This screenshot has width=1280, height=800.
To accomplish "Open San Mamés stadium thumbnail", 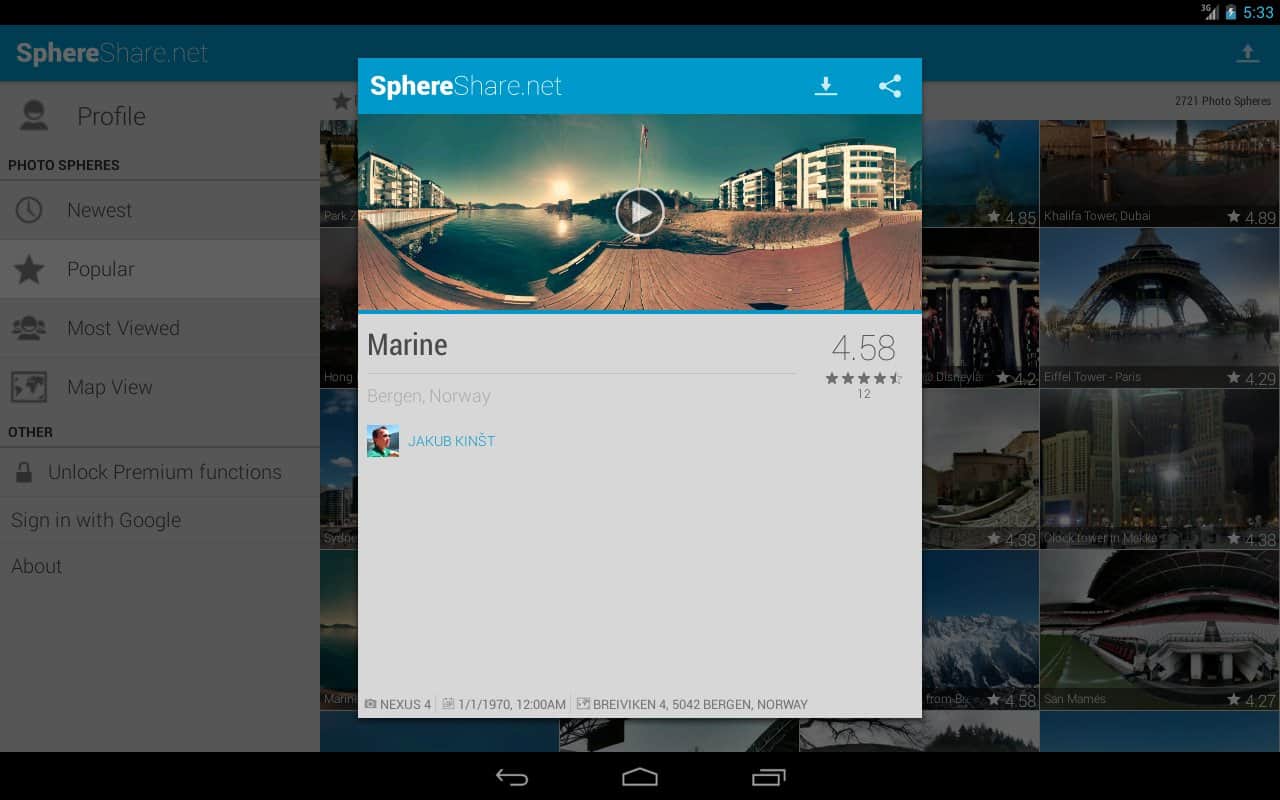I will click(1159, 630).
